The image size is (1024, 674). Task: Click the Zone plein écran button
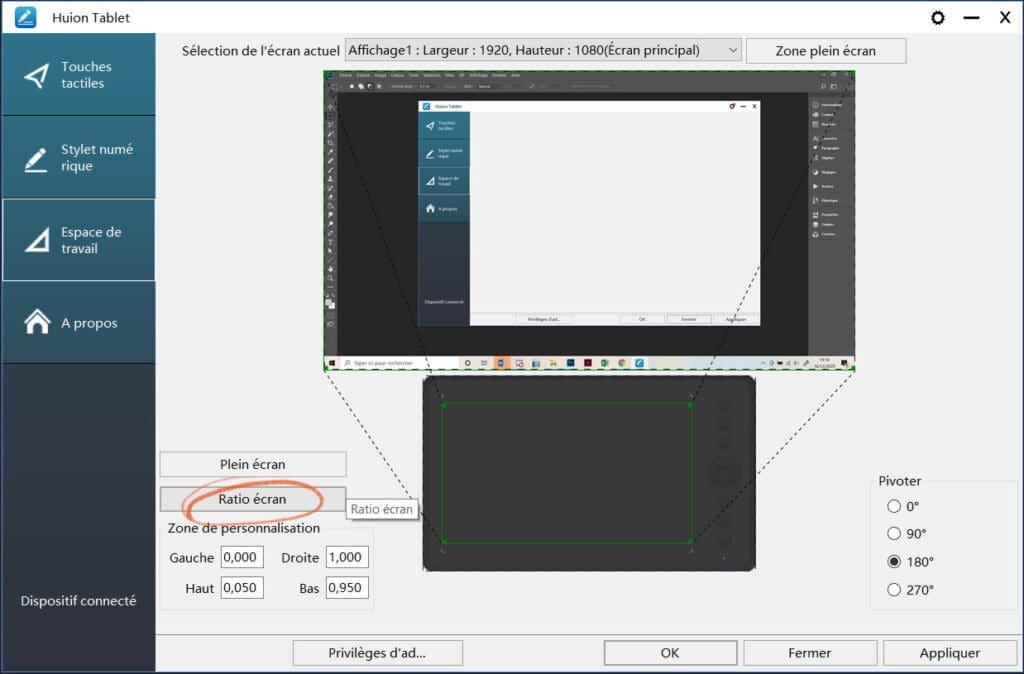tap(825, 51)
